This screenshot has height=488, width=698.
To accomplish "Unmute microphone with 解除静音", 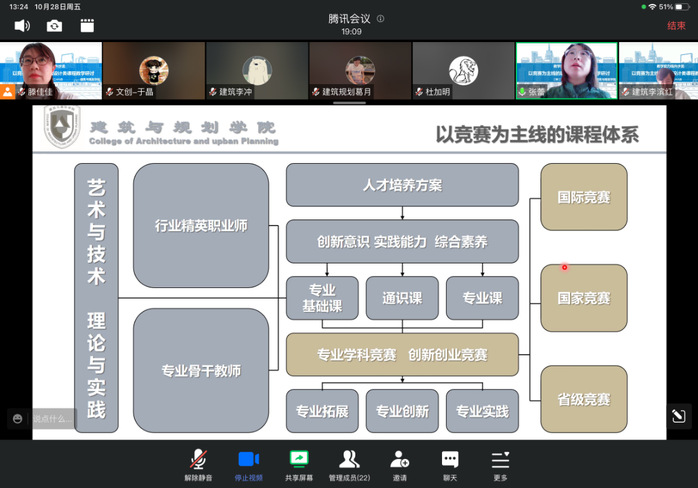I will 199,464.
